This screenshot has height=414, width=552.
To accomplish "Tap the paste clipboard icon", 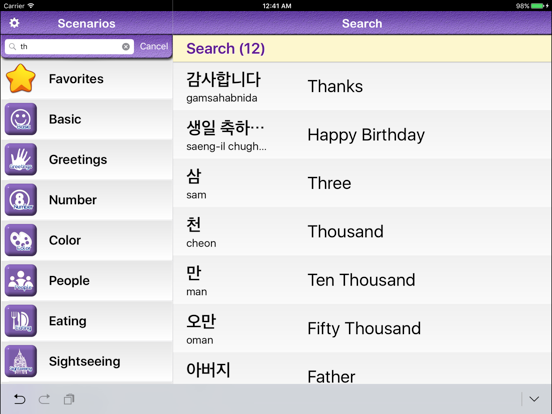I will pos(69,399).
